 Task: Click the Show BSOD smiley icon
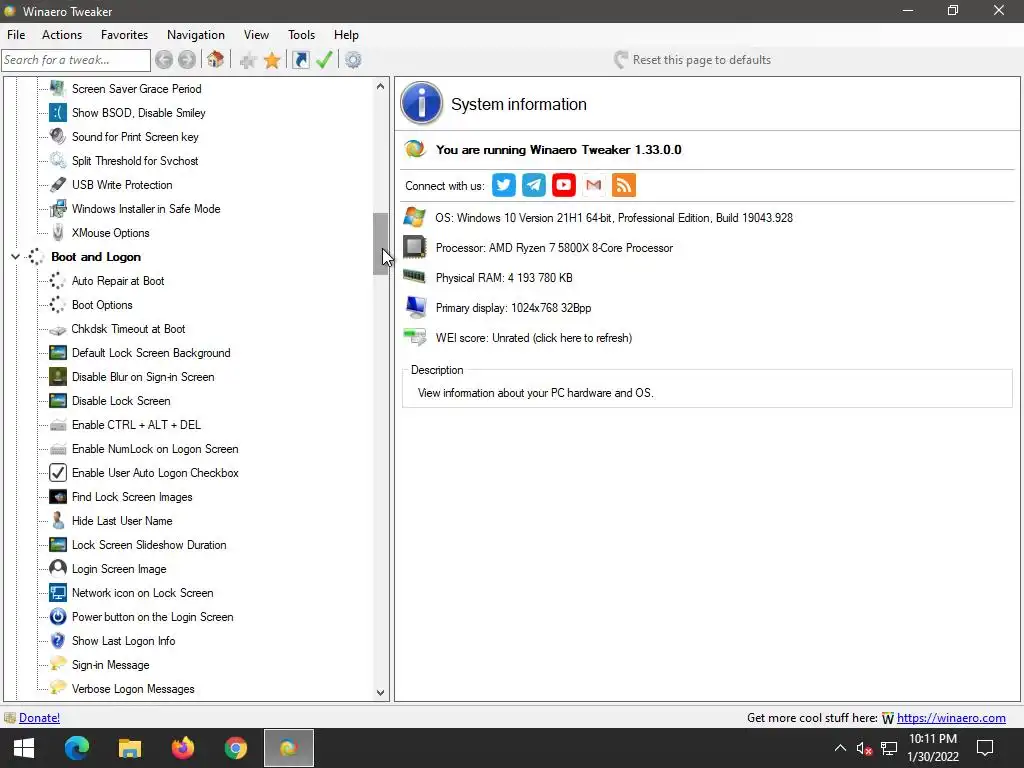[x=58, y=112]
